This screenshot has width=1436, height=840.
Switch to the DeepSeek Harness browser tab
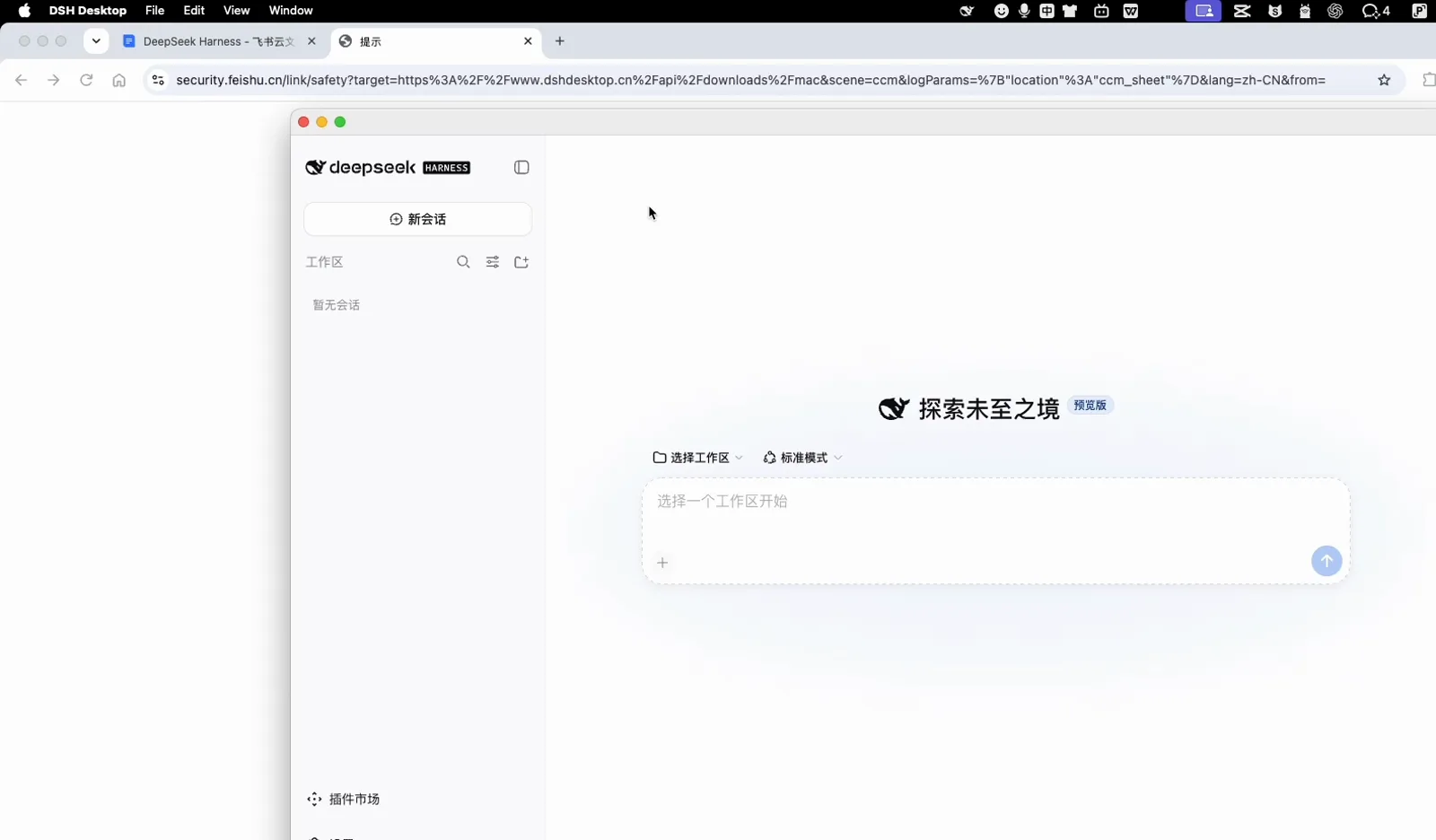coord(219,41)
